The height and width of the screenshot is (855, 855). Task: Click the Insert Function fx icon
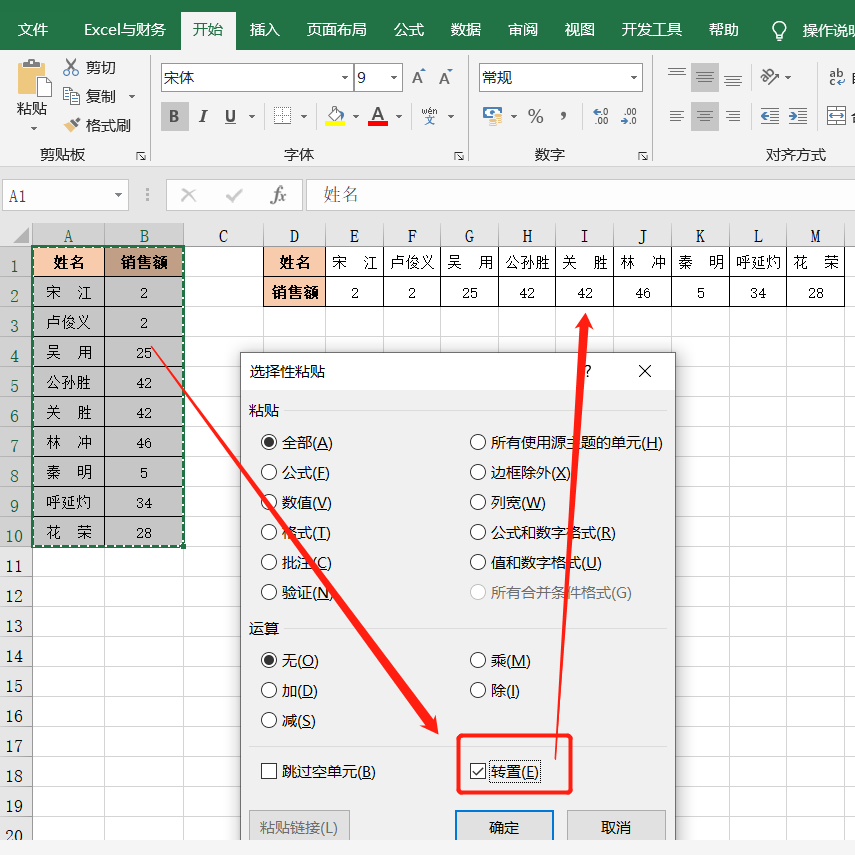[x=278, y=195]
